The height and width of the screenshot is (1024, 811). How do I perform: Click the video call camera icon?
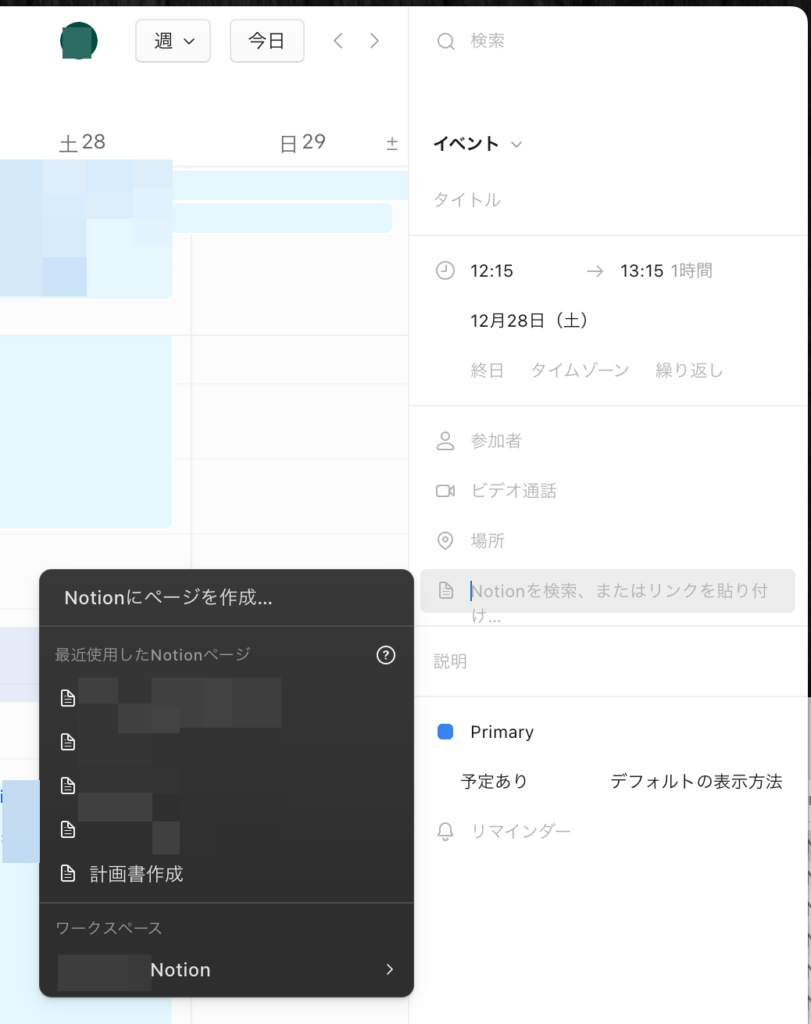pos(446,491)
